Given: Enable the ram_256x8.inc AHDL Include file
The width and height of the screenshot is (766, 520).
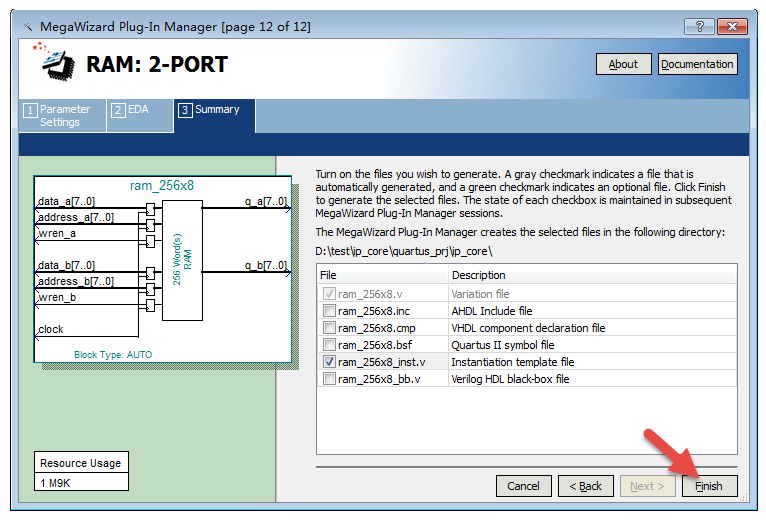Looking at the screenshot, I should click(x=329, y=311).
